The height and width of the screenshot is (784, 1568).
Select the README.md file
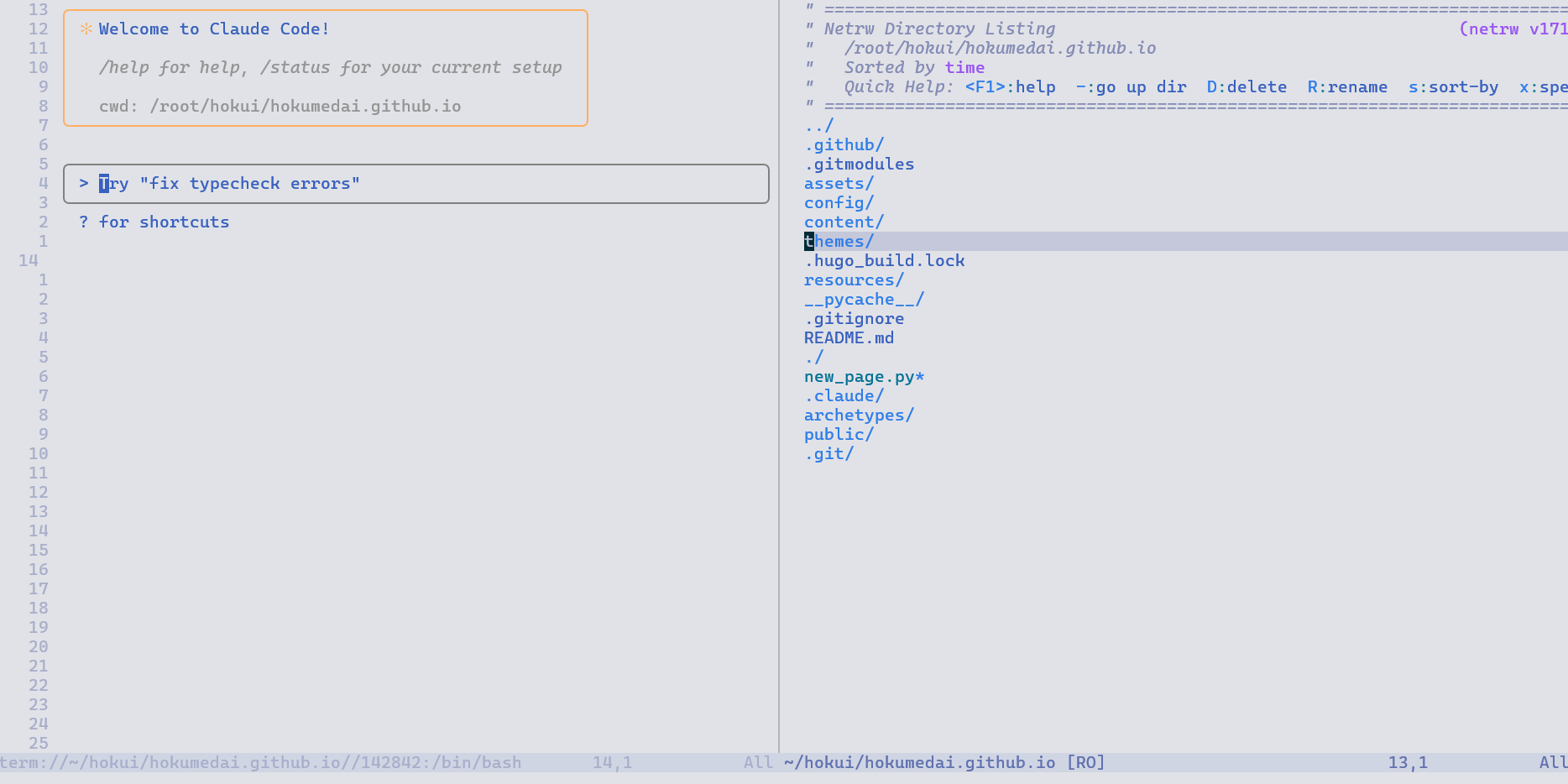tap(849, 338)
